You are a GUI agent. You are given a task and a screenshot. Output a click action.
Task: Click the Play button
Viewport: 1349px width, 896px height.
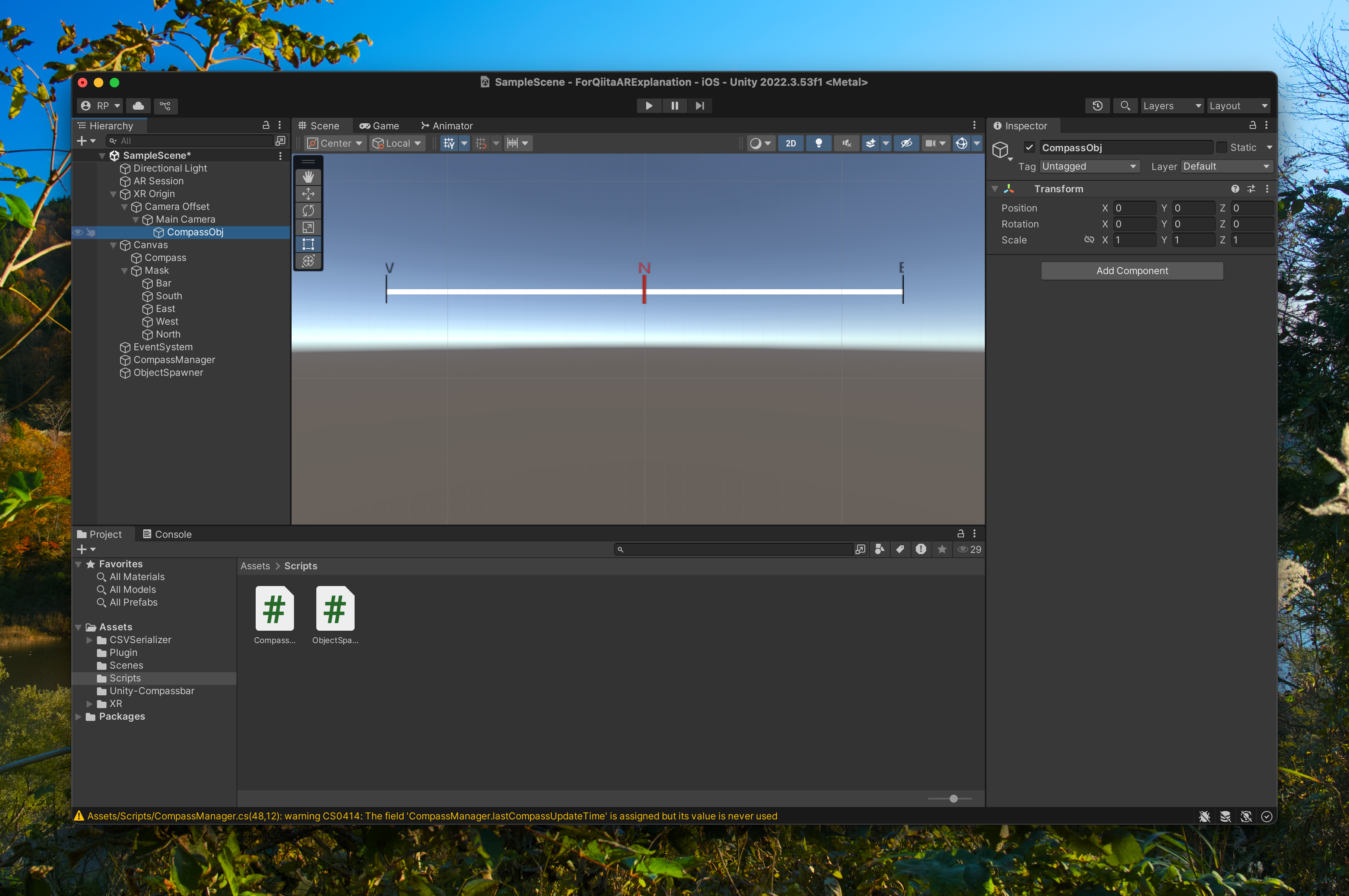[649, 106]
